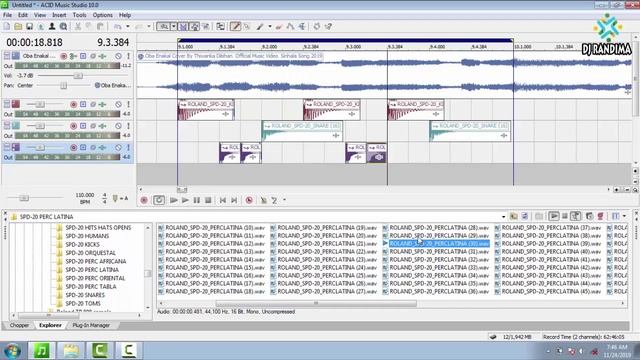Open project using the folder toolbar icon

pos(18,27)
